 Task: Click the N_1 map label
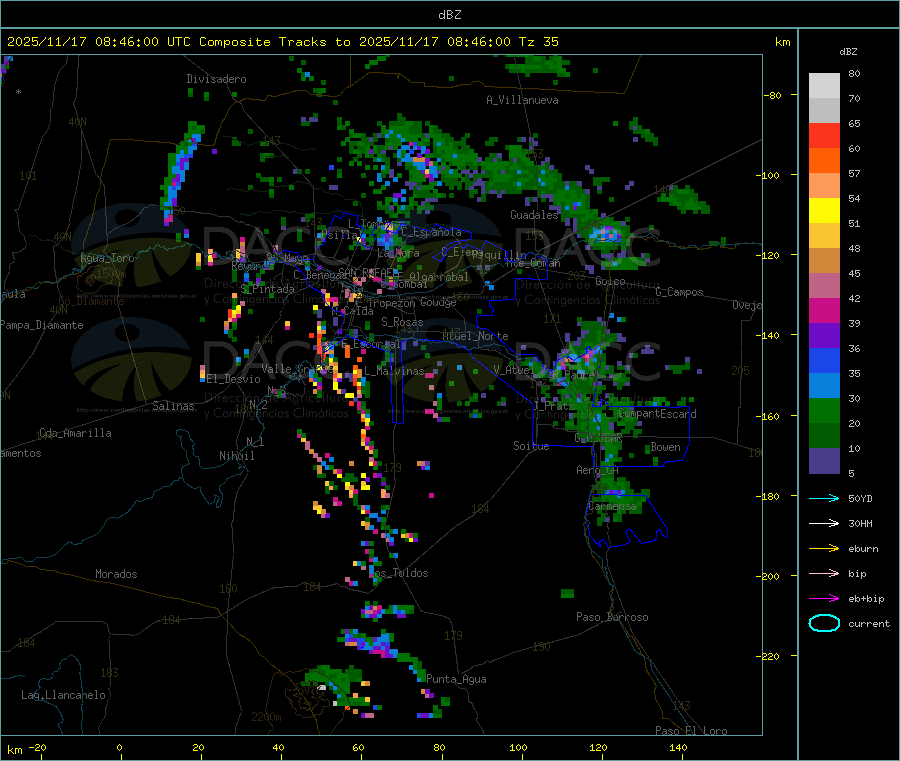[255, 442]
